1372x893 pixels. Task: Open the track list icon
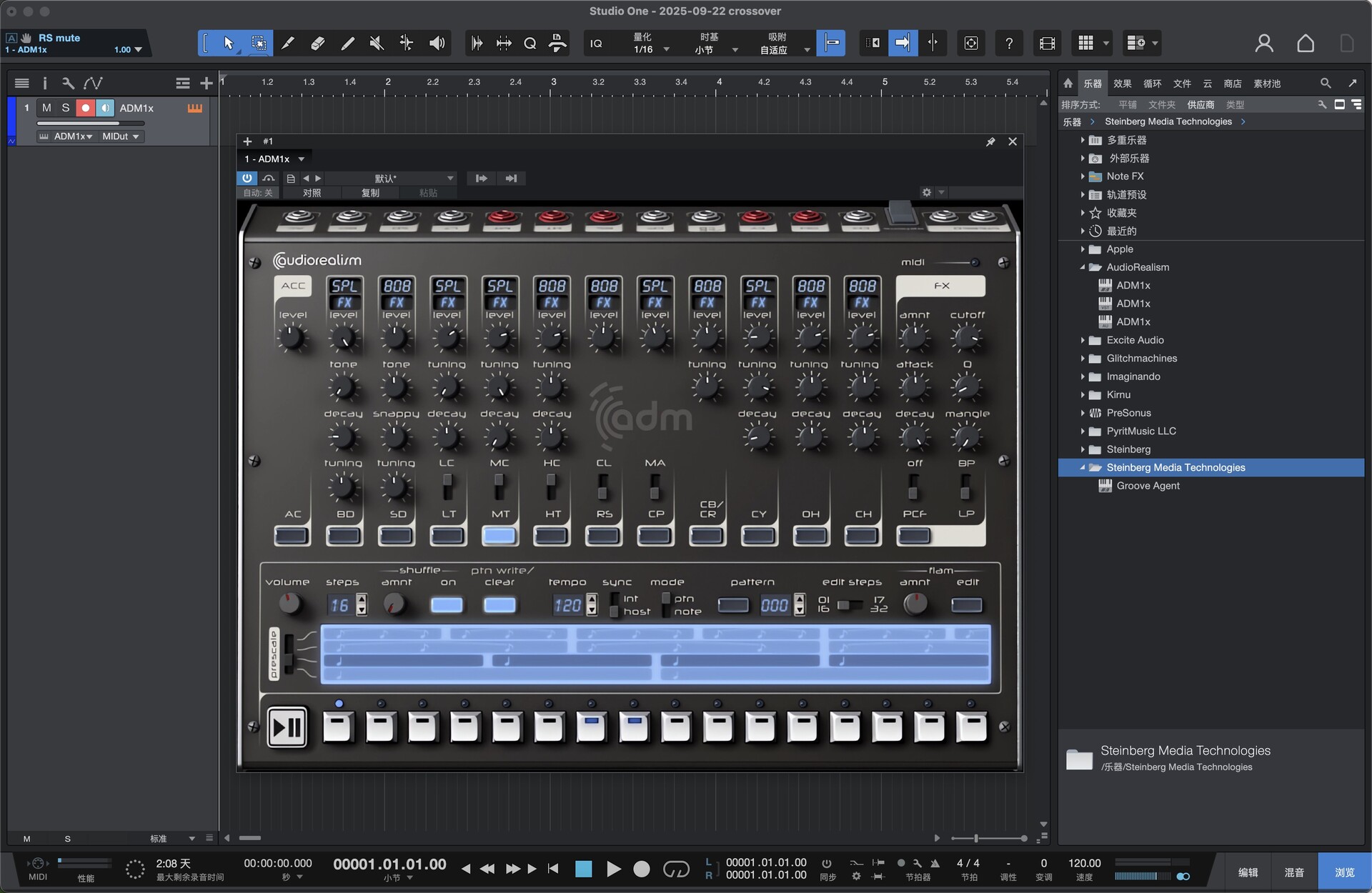(21, 84)
